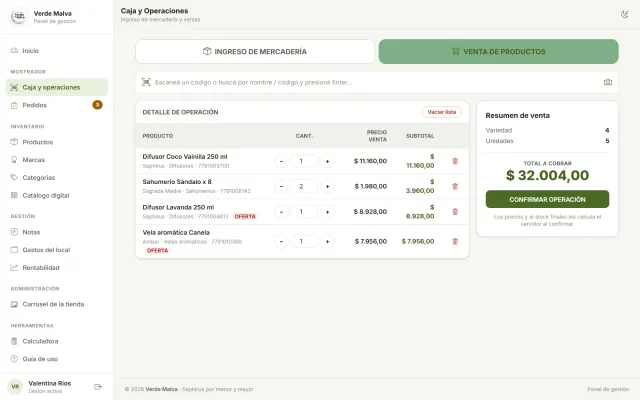Focus the product search input
640x400 pixels.
376,82
